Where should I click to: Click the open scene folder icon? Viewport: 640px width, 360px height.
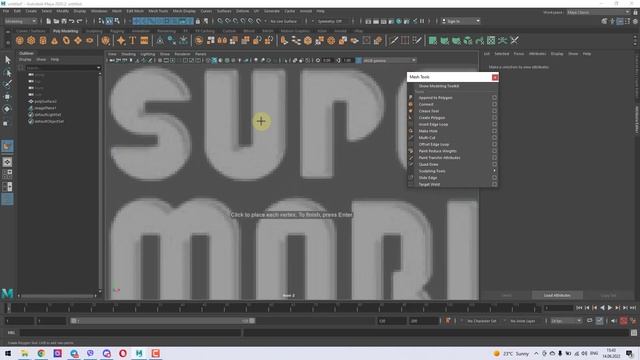point(56,21)
